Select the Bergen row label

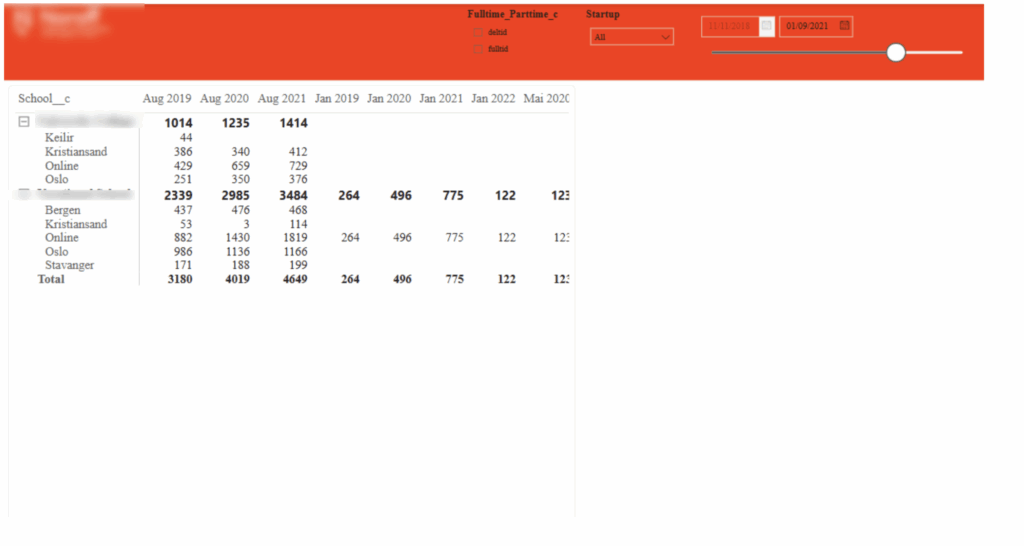(x=63, y=211)
